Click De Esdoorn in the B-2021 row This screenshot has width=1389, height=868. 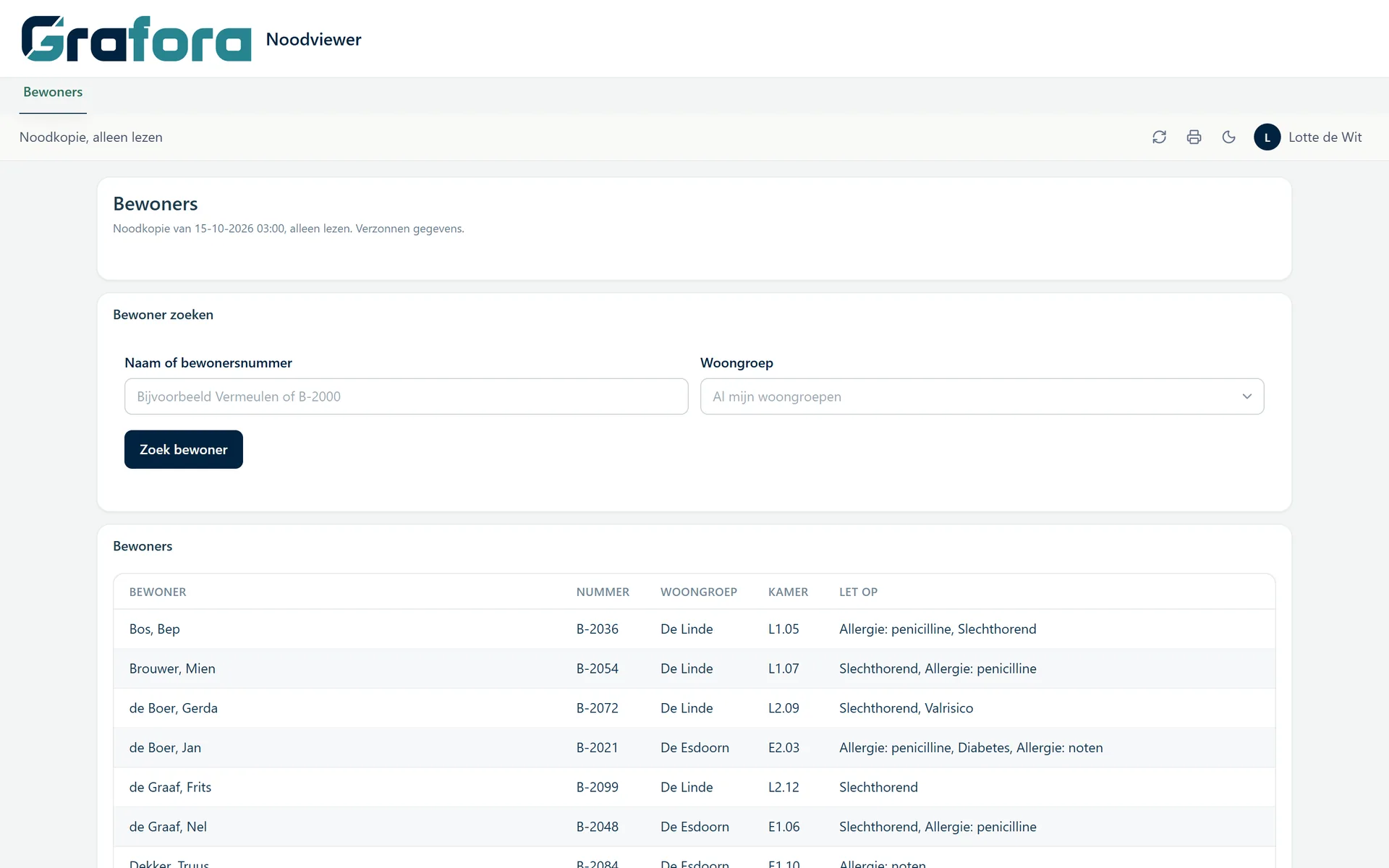point(694,748)
